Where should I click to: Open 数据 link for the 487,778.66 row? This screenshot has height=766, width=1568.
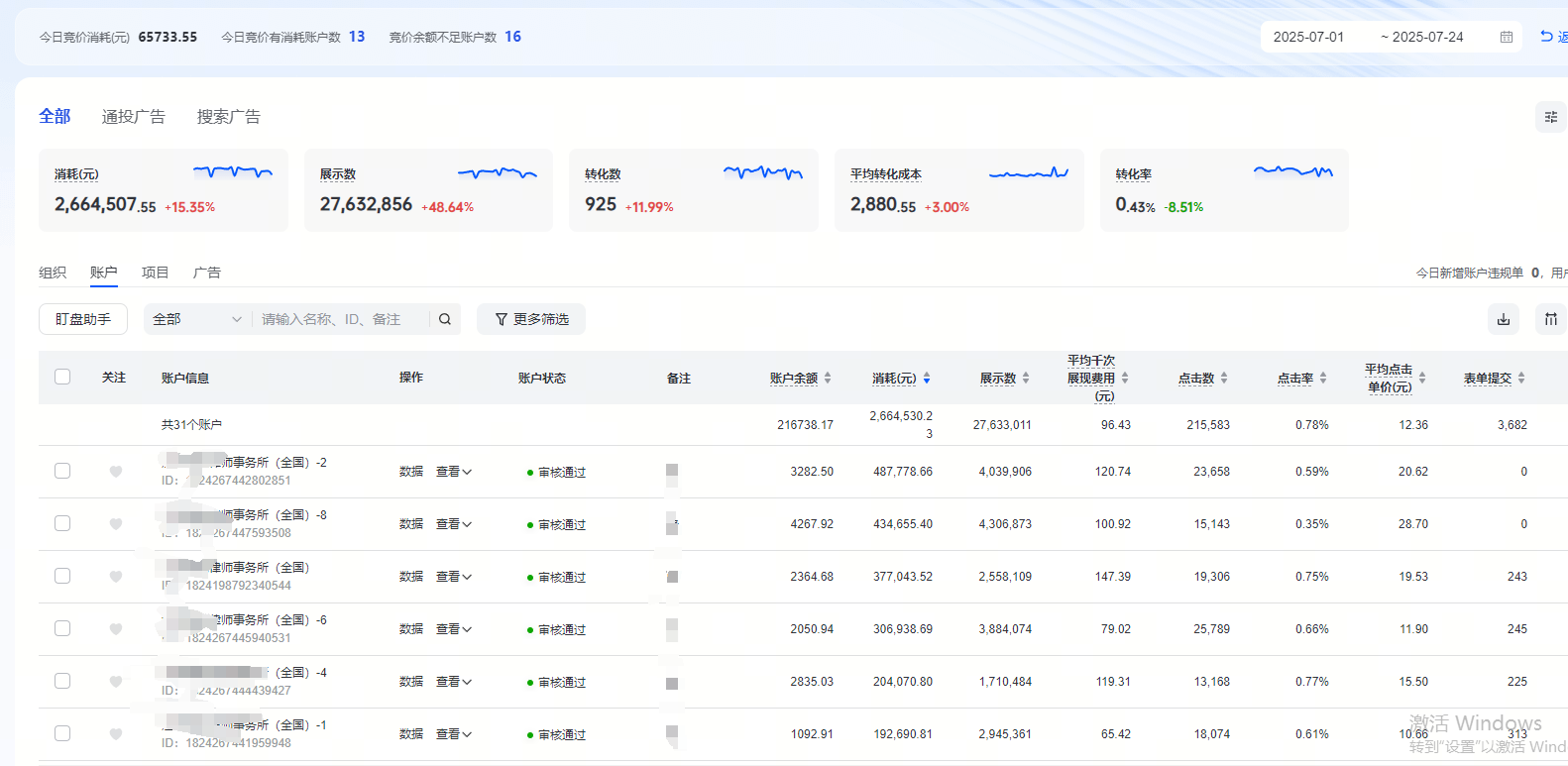[x=411, y=472]
